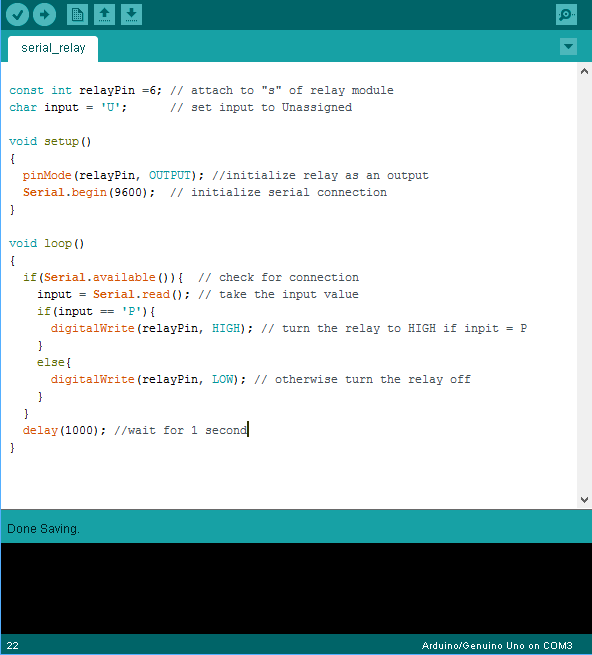Click 'HIGH' in the digitalWrite line
Screen dimensions: 592x655
(x=226, y=328)
